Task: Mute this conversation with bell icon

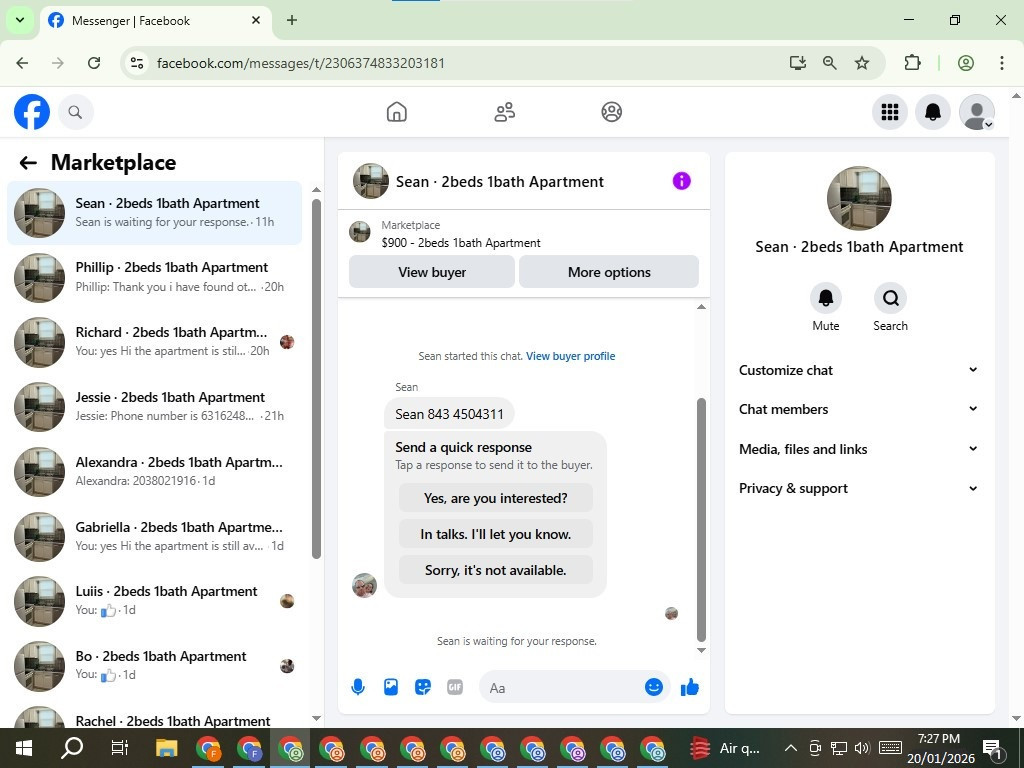Action: tap(825, 298)
